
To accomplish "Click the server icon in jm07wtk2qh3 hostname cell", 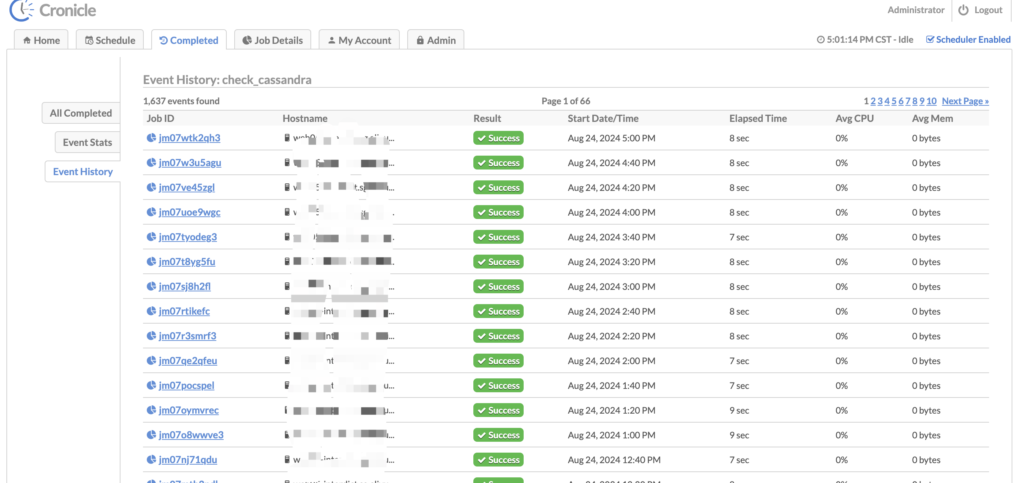I will pos(287,138).
